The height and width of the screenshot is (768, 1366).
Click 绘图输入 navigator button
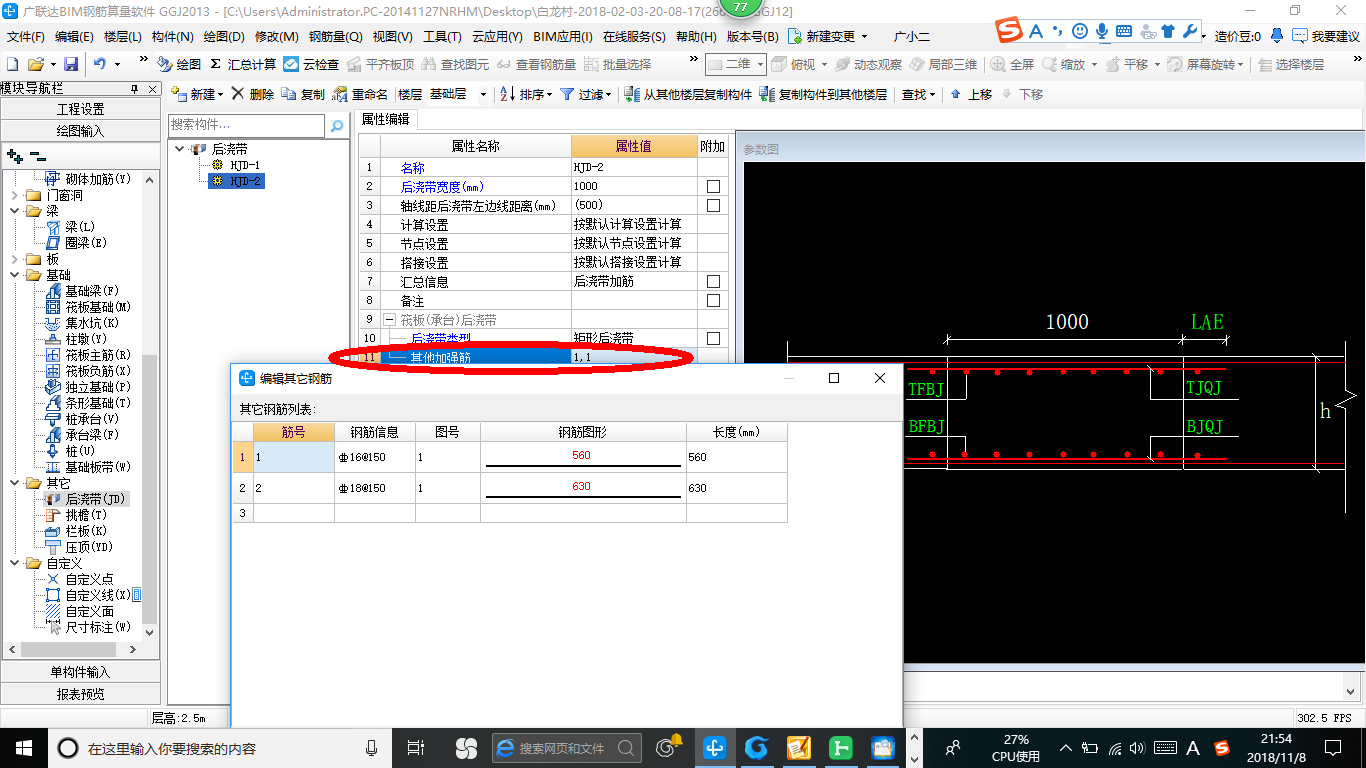tap(80, 131)
